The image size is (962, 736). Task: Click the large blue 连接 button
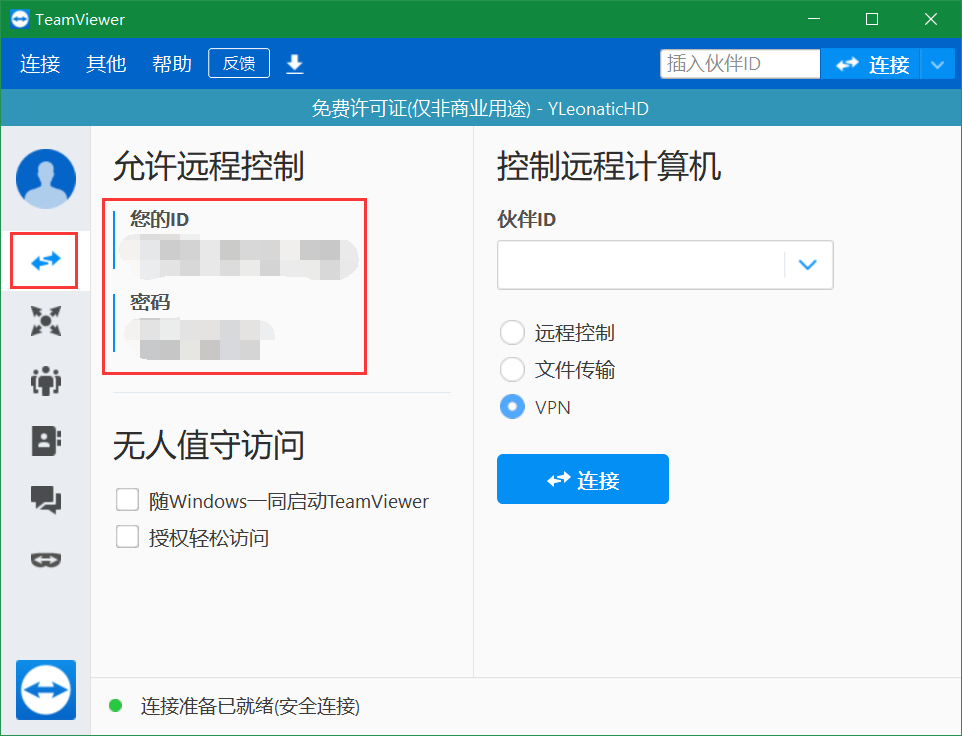coord(583,479)
